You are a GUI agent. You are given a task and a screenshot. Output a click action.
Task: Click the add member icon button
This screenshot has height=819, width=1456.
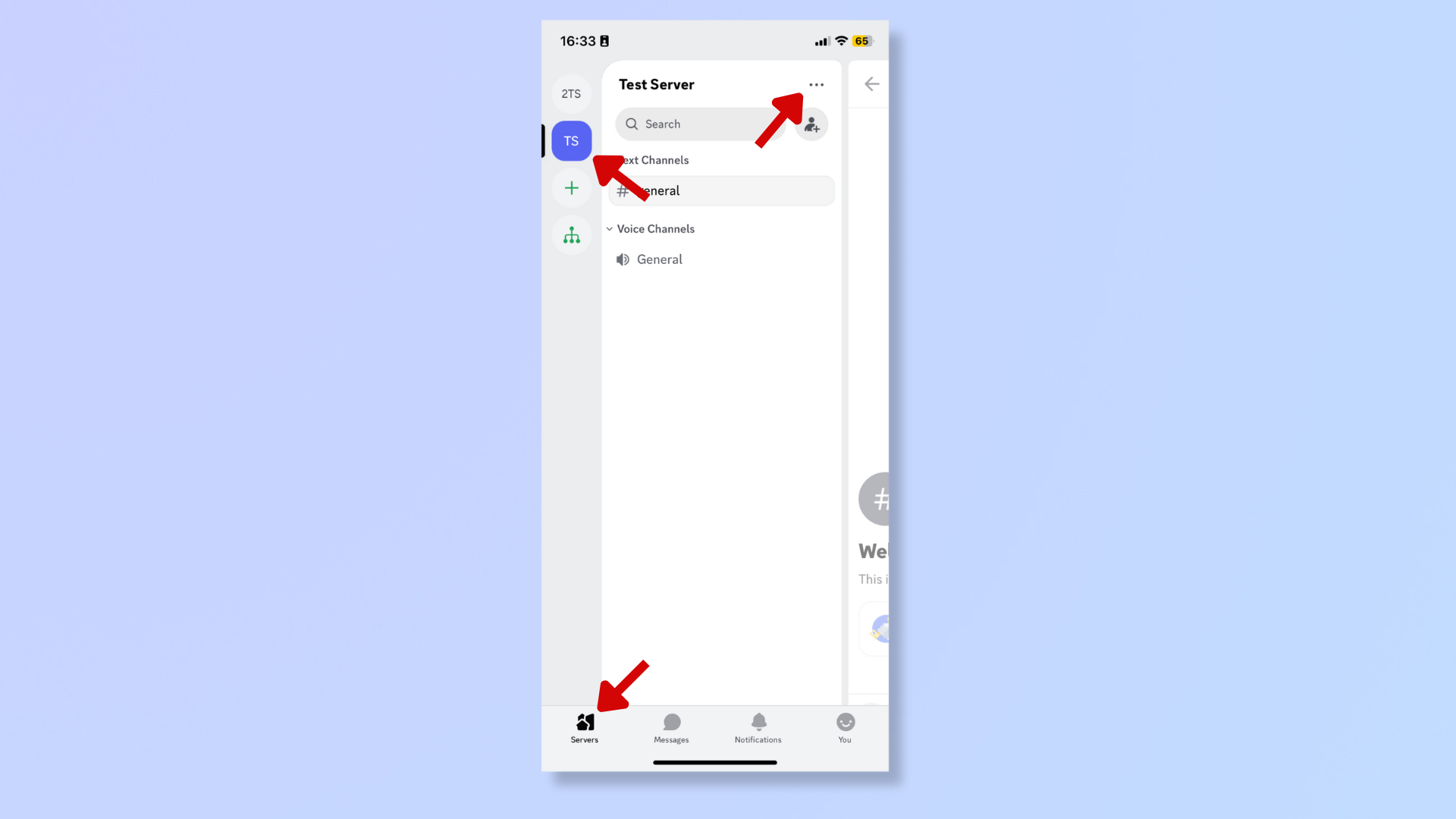click(x=811, y=124)
